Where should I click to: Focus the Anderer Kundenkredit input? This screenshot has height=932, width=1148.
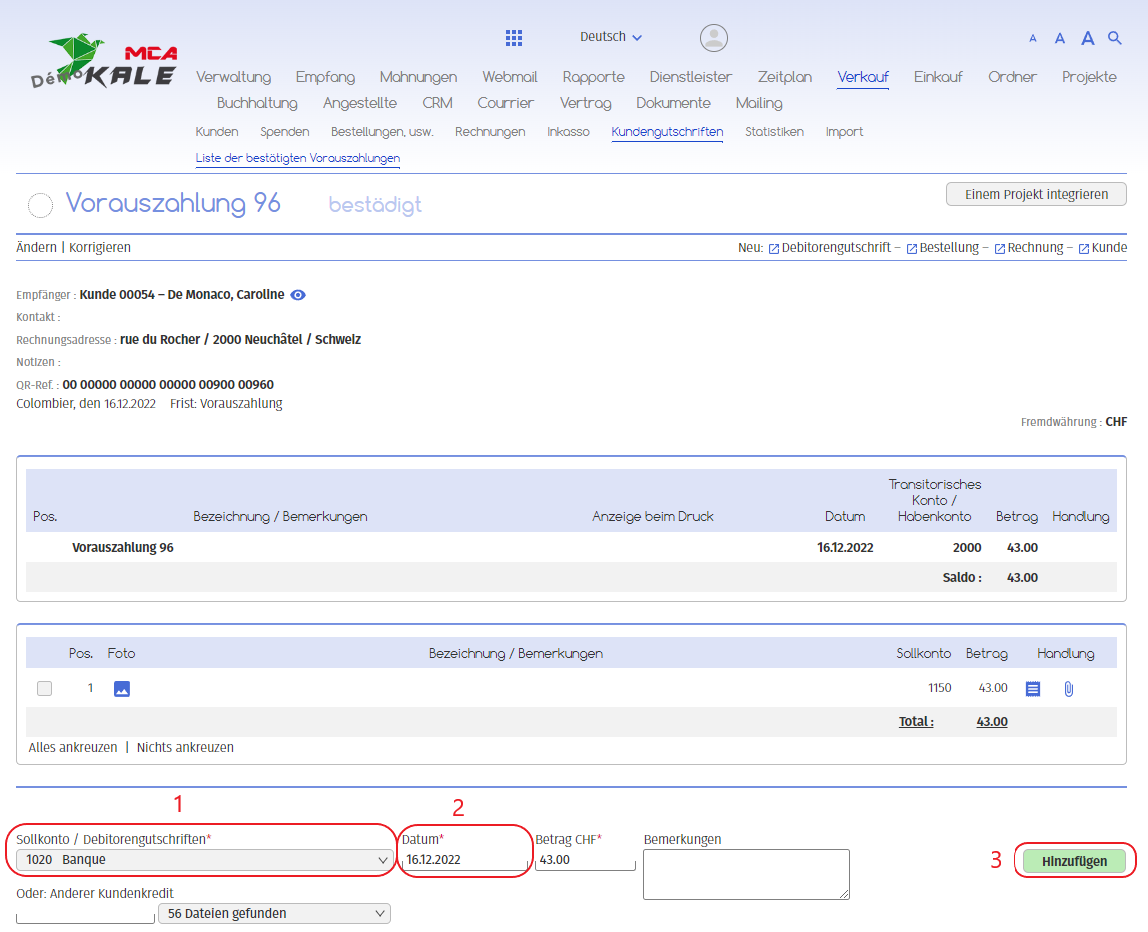85,913
